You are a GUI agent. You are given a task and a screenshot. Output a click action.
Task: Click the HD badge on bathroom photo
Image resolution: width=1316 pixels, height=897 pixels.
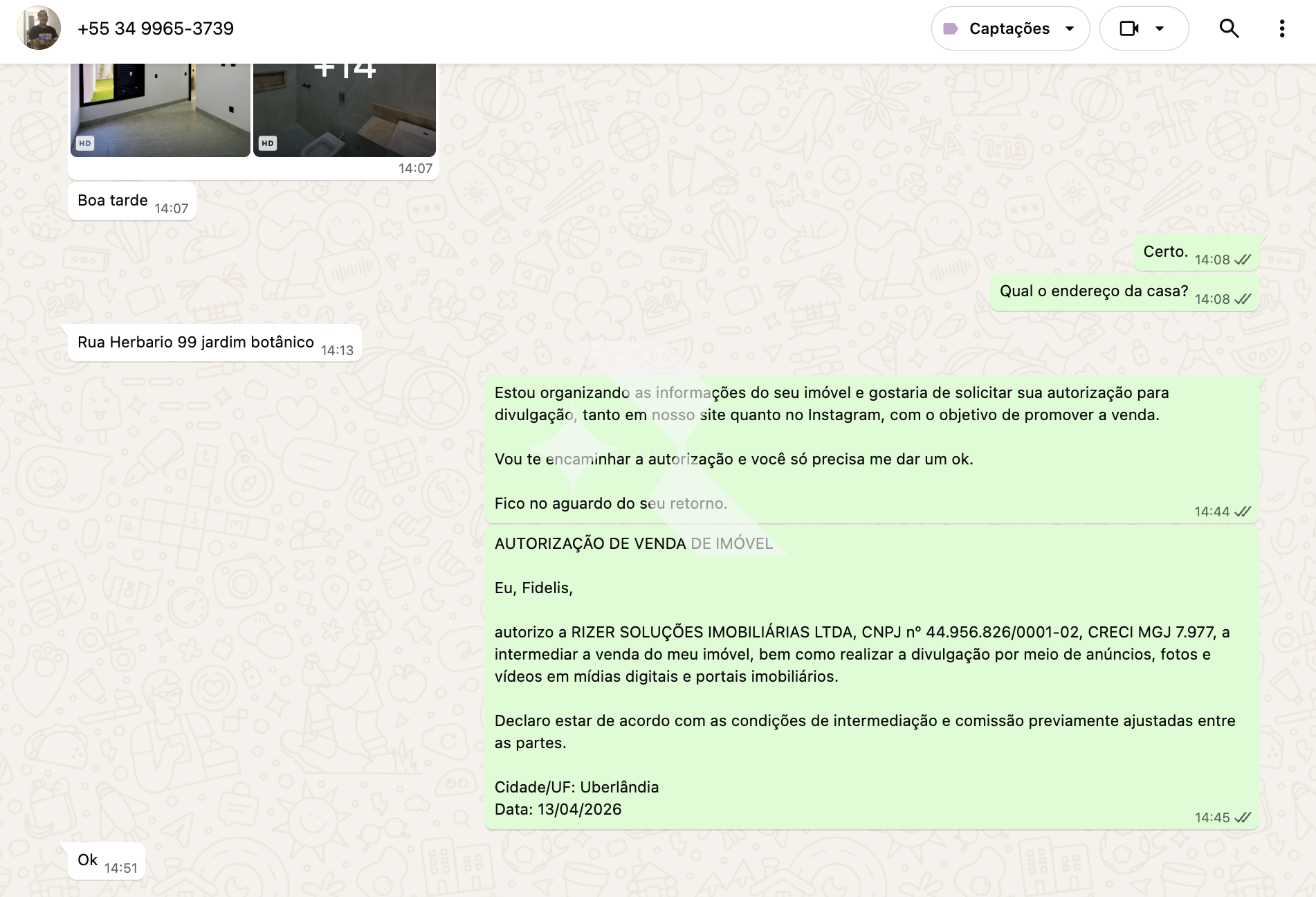pyautogui.click(x=268, y=143)
